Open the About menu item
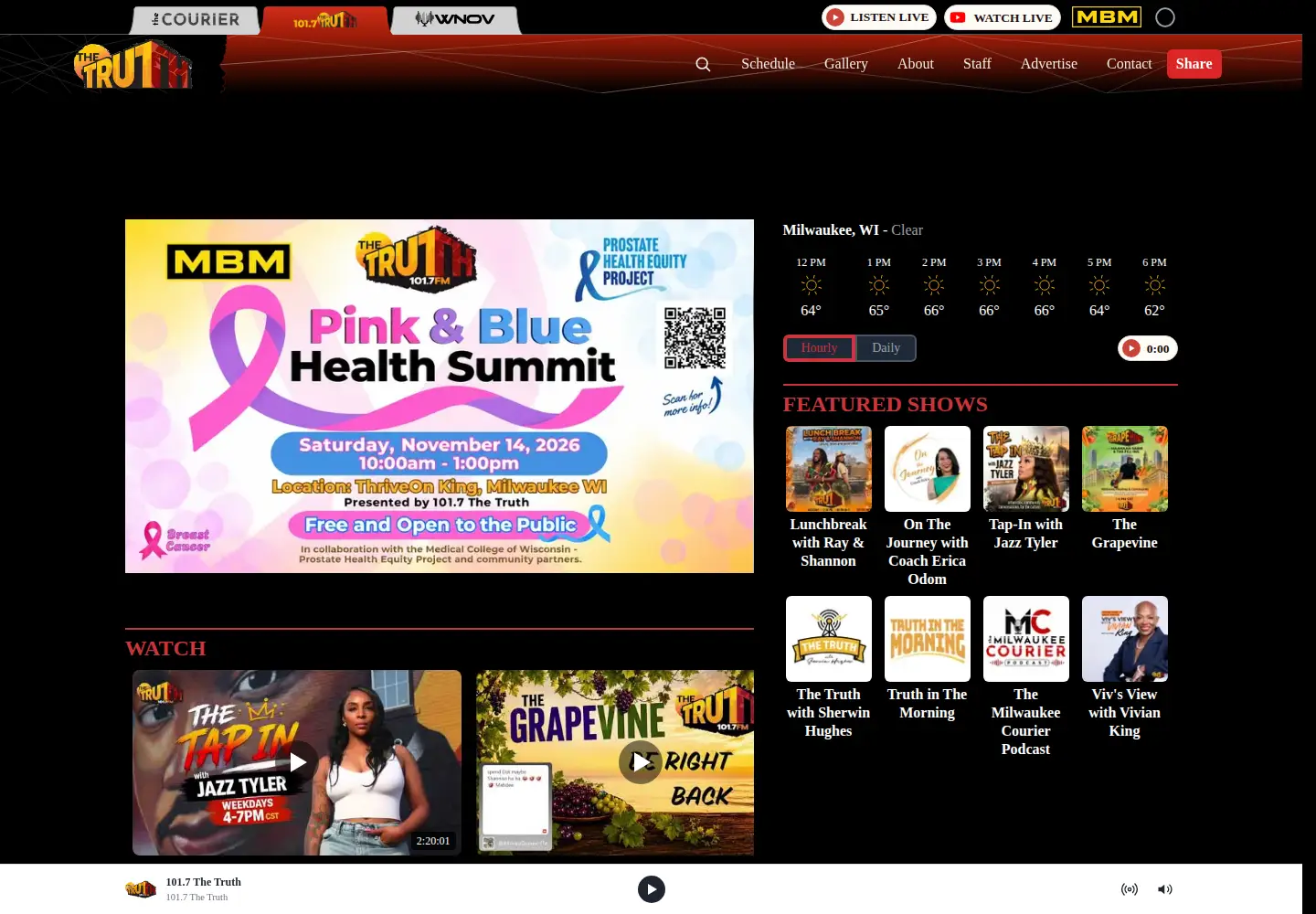This screenshot has width=1316, height=914. (916, 64)
